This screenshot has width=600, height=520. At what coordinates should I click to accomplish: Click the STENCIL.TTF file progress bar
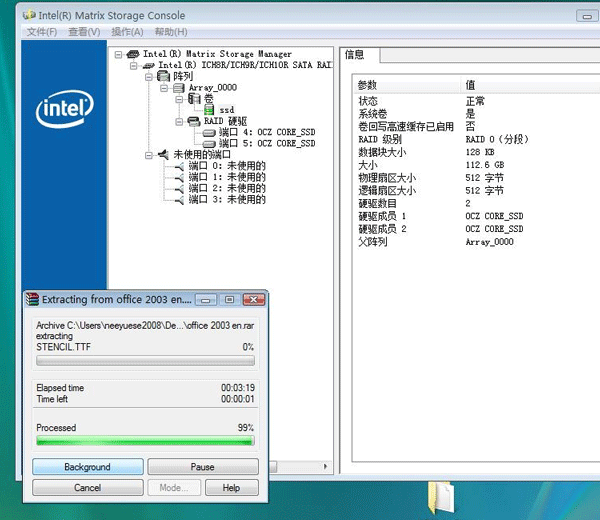(x=145, y=360)
